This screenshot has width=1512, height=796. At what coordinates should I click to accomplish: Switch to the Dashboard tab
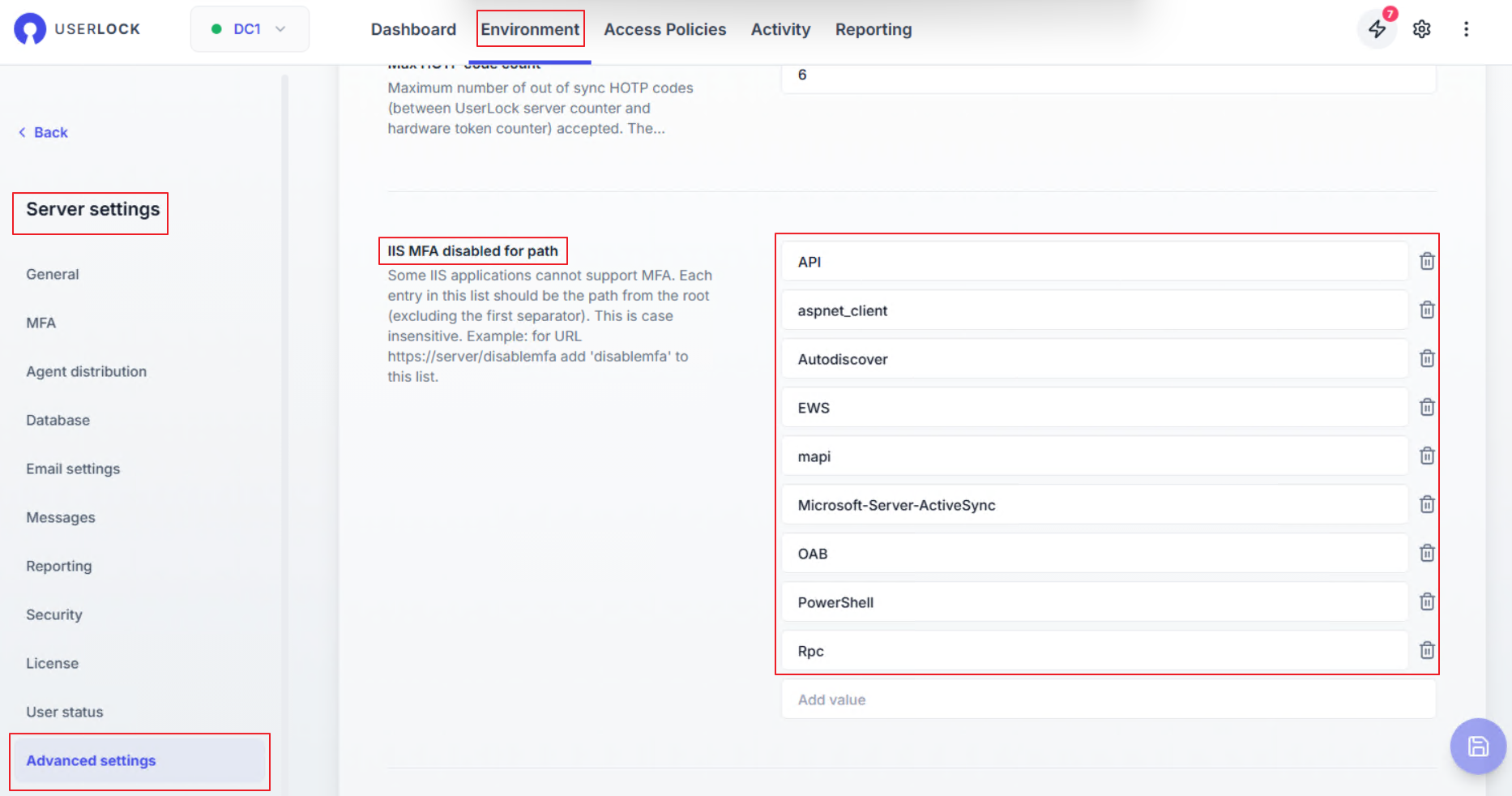click(x=413, y=30)
